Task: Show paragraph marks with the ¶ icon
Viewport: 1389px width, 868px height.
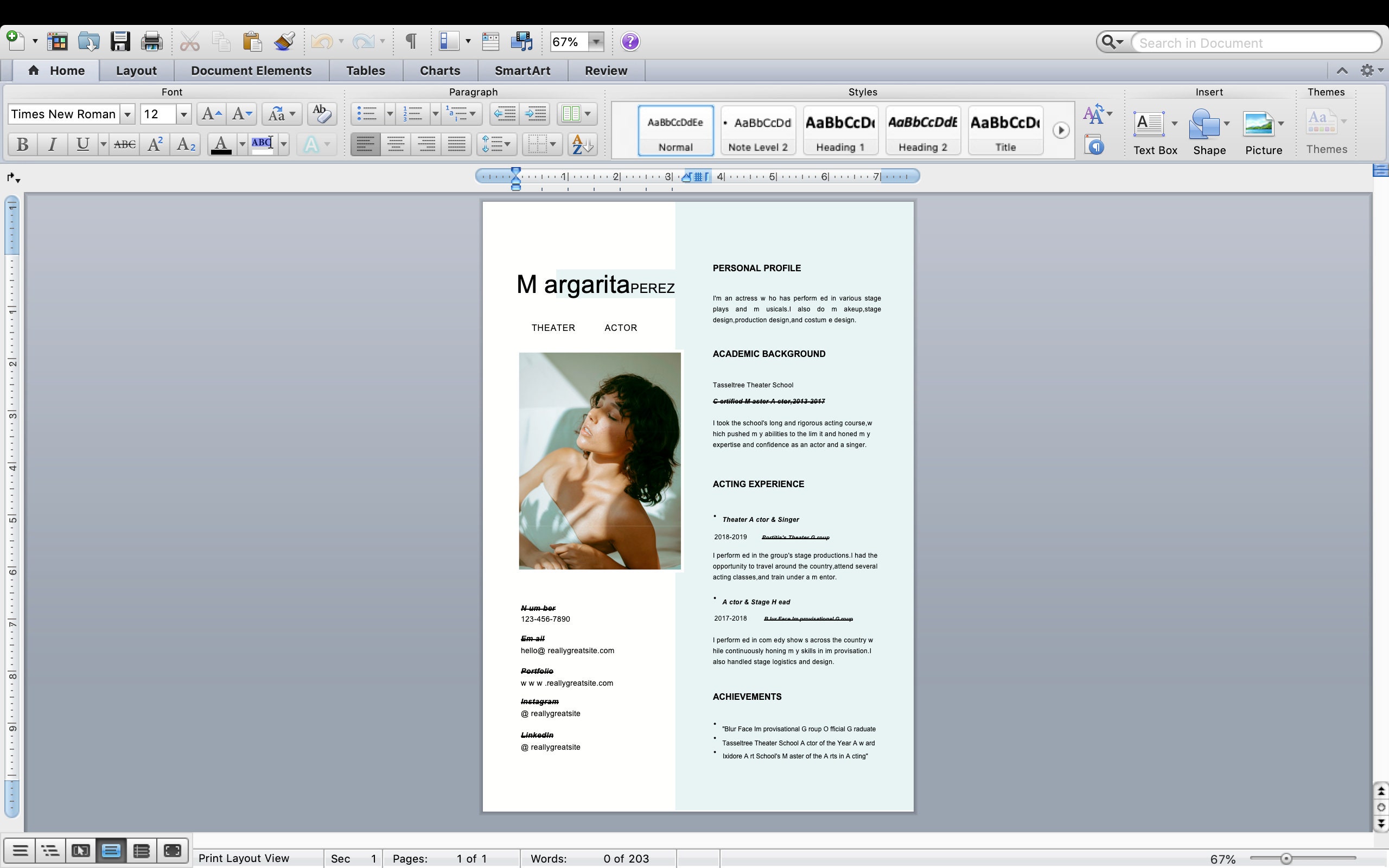Action: (x=411, y=41)
